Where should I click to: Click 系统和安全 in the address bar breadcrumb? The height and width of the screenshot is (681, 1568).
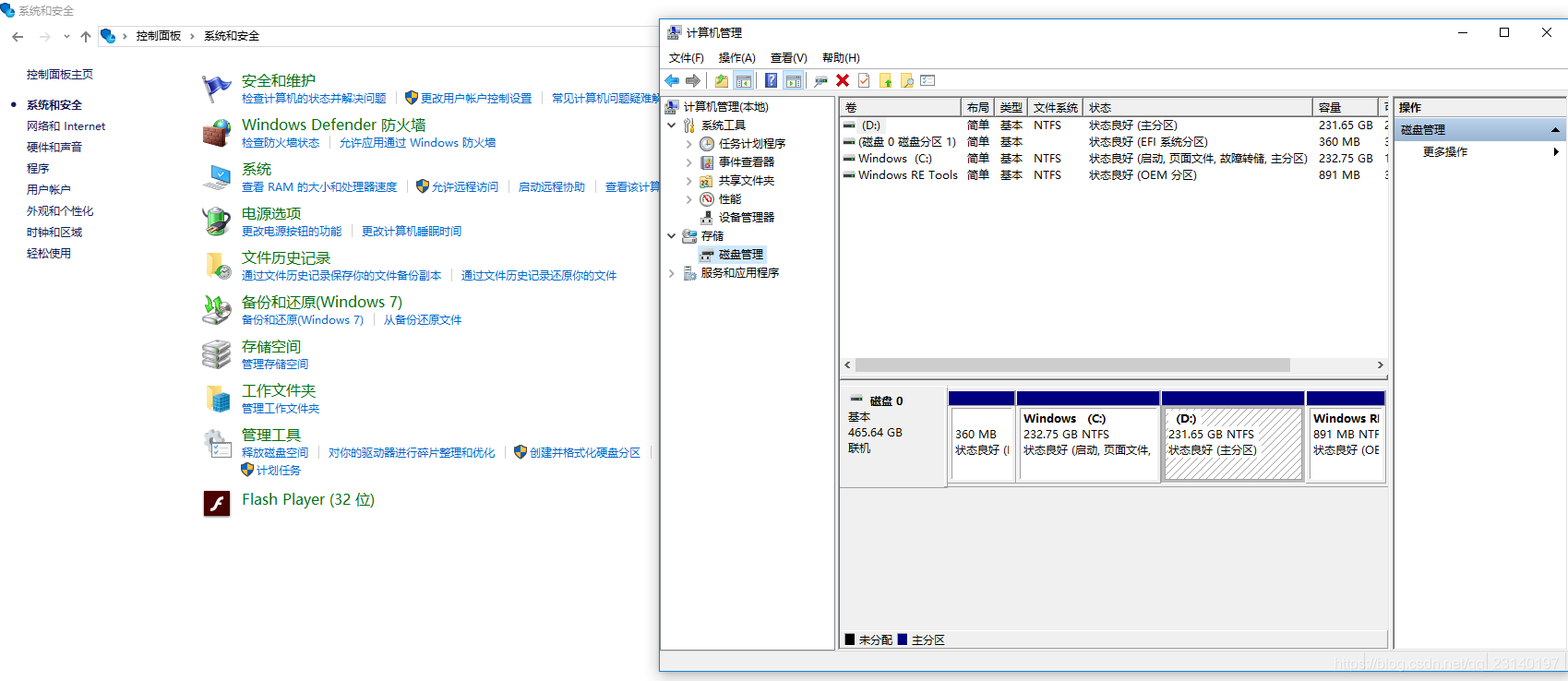pos(232,36)
